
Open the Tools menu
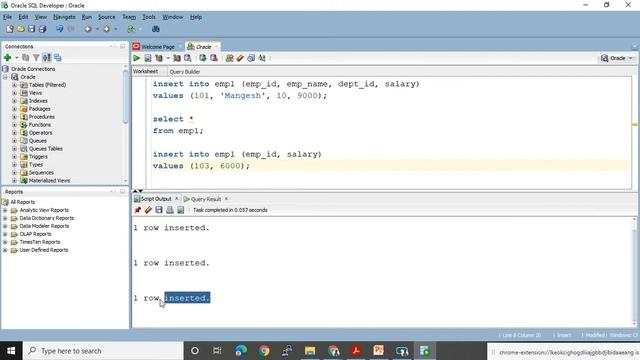(x=149, y=17)
